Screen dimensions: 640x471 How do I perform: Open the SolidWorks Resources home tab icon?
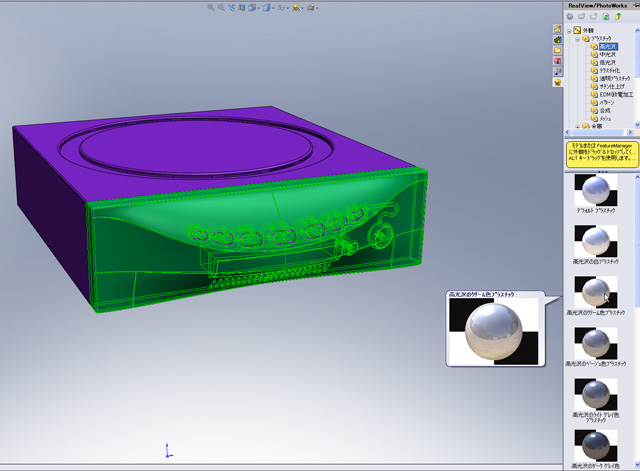(x=558, y=31)
